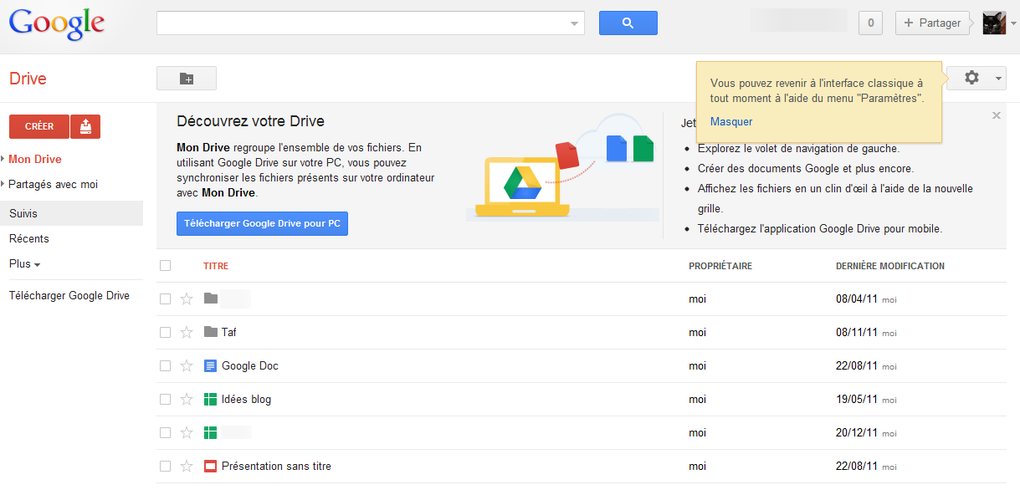Open the search options dropdown arrow
The image size is (1020, 495).
(x=574, y=23)
